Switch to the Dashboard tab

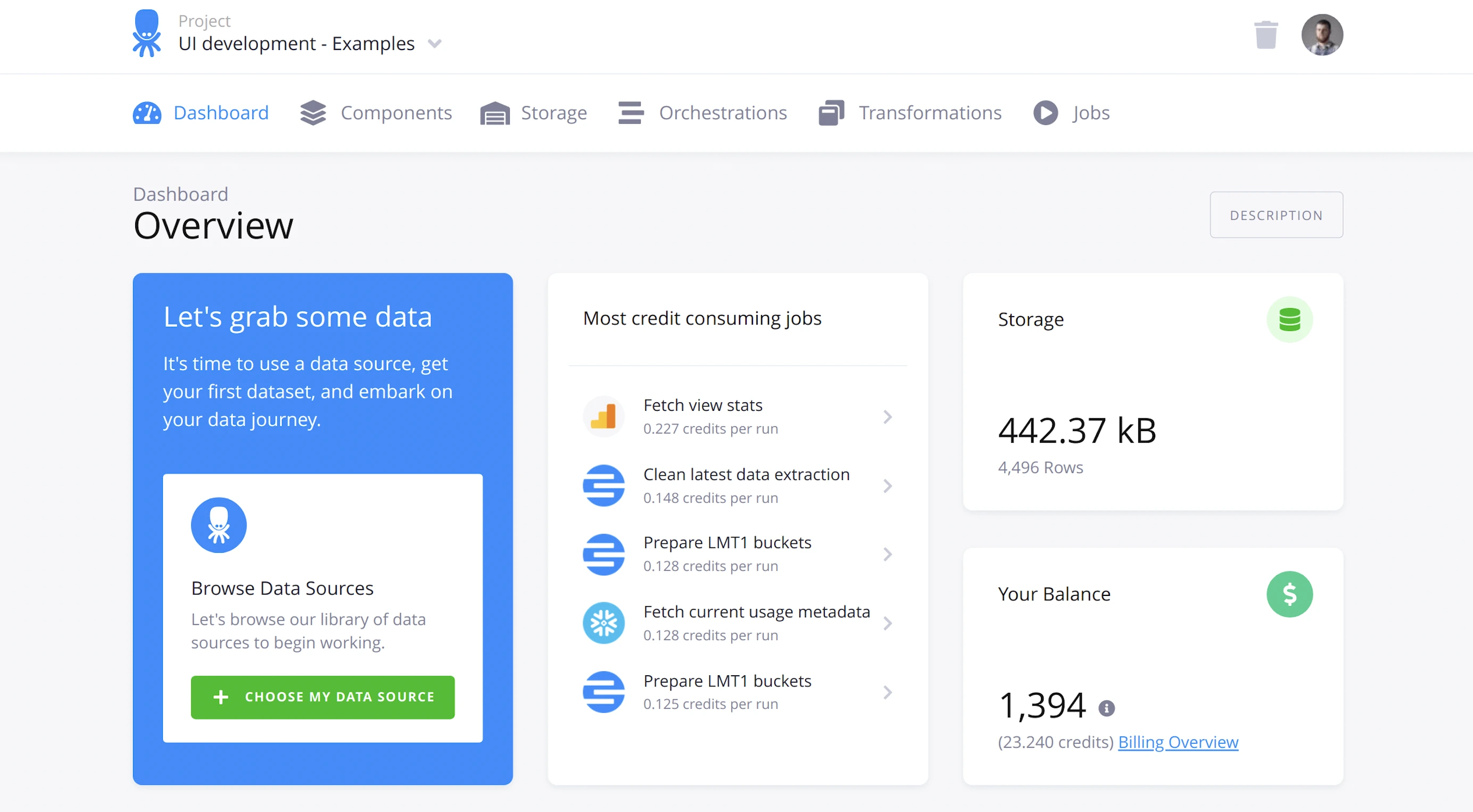point(201,113)
